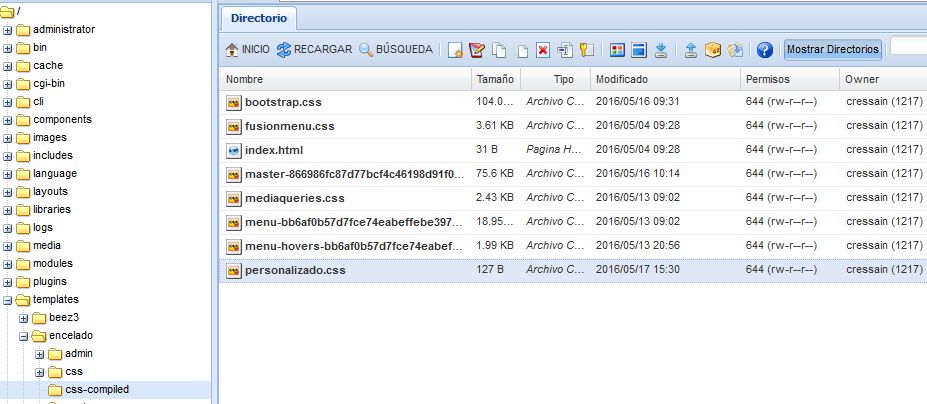Image resolution: width=927 pixels, height=404 pixels.
Task: Select the master-866986fc87d77bcf4c46198d91f0 file
Action: coord(355,174)
